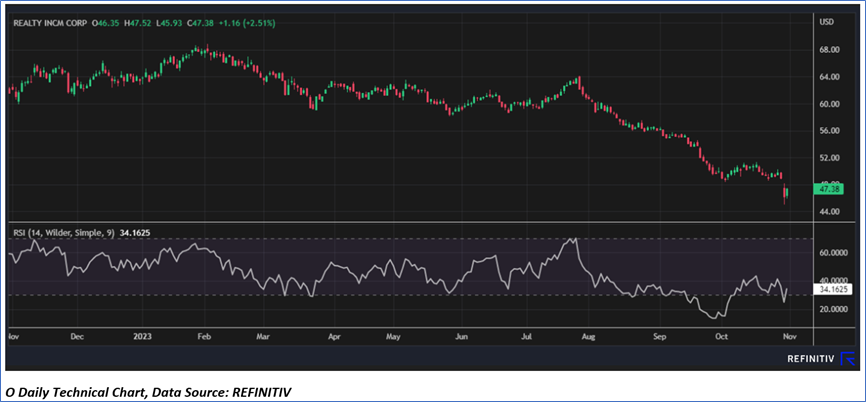This screenshot has height=402, width=866.
Task: Click the Jun label on the time axis
Action: pyautogui.click(x=461, y=337)
